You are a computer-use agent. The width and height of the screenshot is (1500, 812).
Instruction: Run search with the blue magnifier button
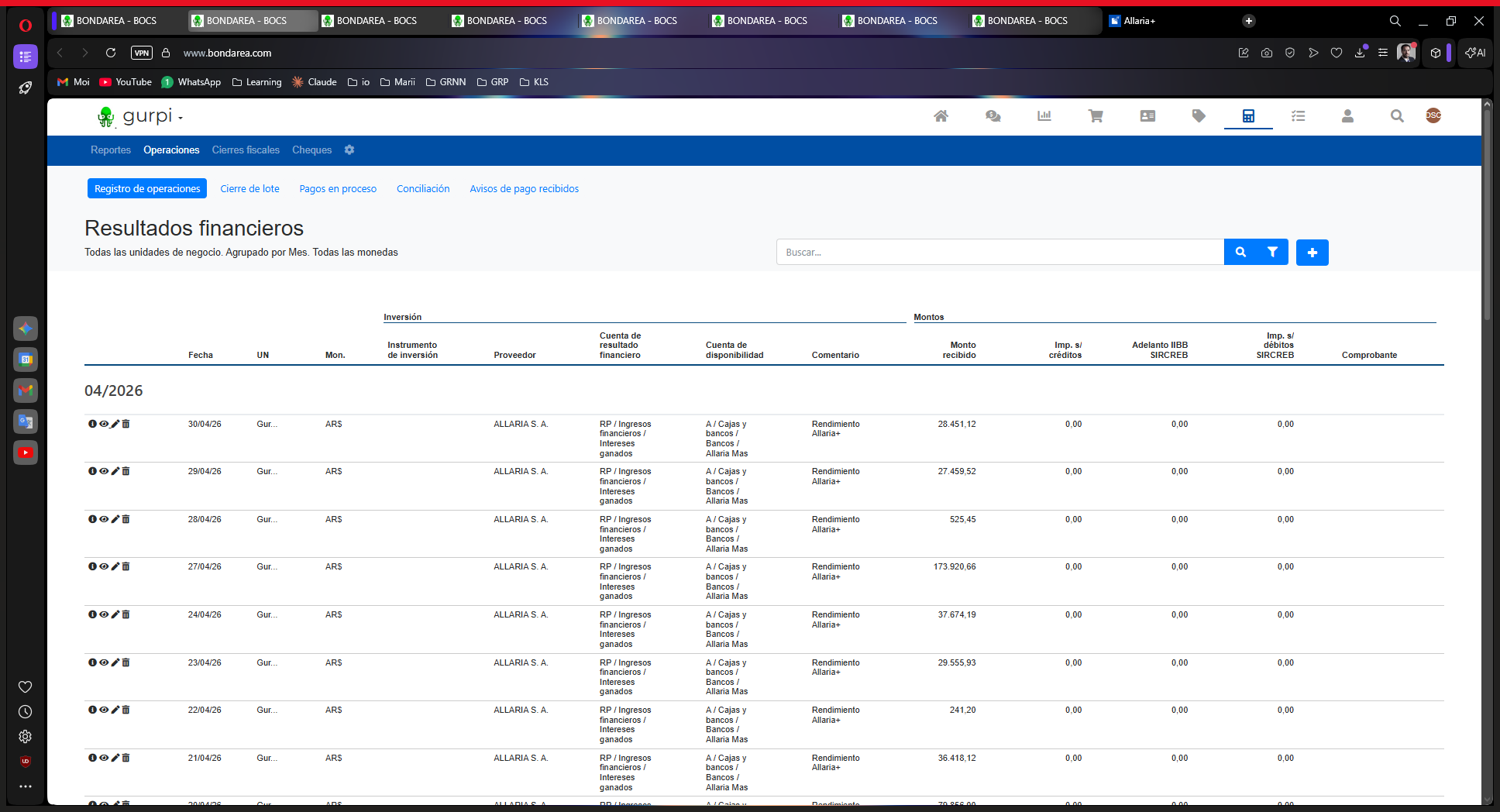tap(1240, 253)
